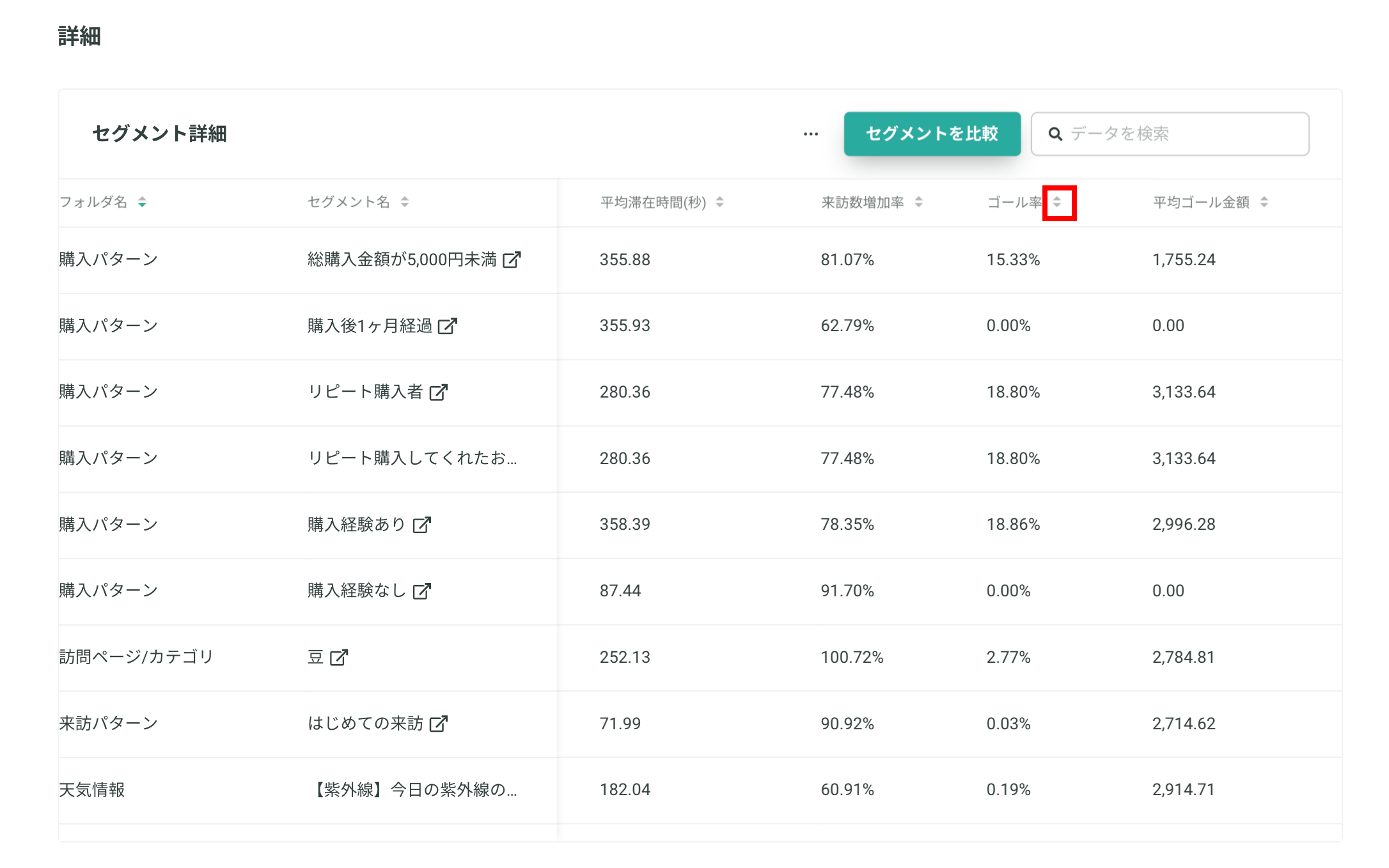Select goal rate value 18.86%
This screenshot has width=1389, height=868.
1013,524
